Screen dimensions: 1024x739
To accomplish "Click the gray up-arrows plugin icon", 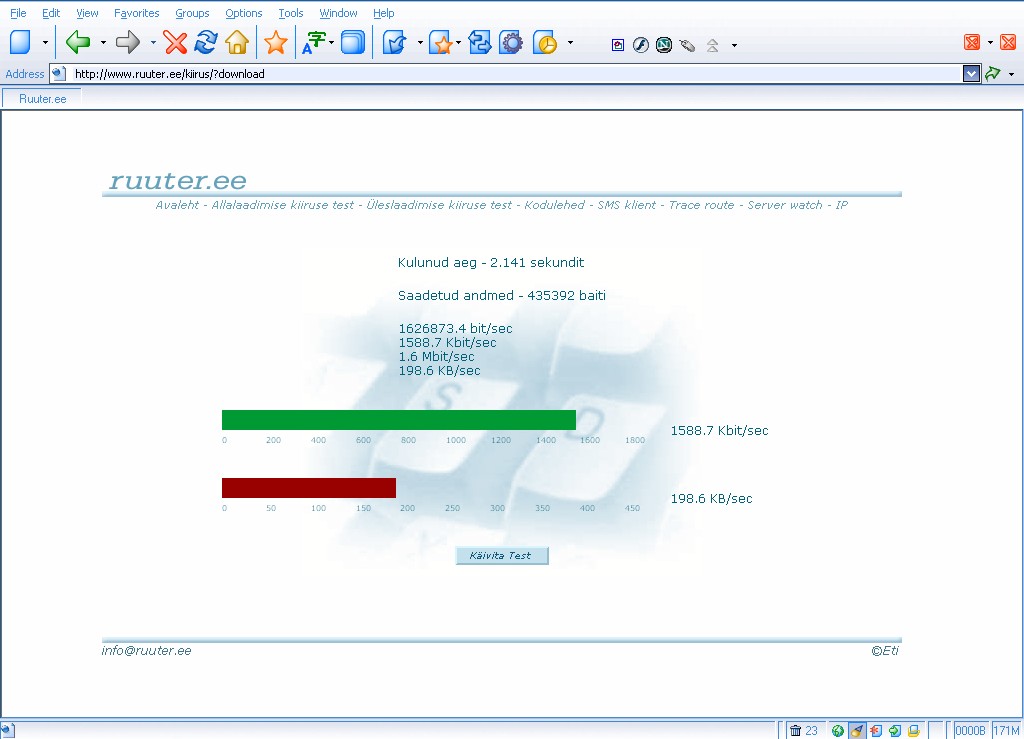I will point(712,45).
